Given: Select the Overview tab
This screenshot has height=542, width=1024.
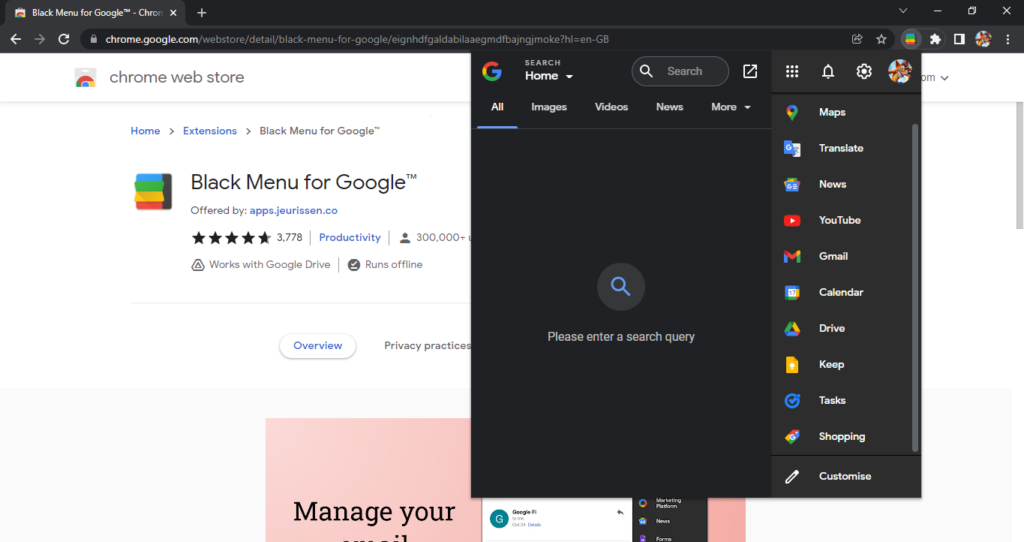Looking at the screenshot, I should pyautogui.click(x=317, y=345).
